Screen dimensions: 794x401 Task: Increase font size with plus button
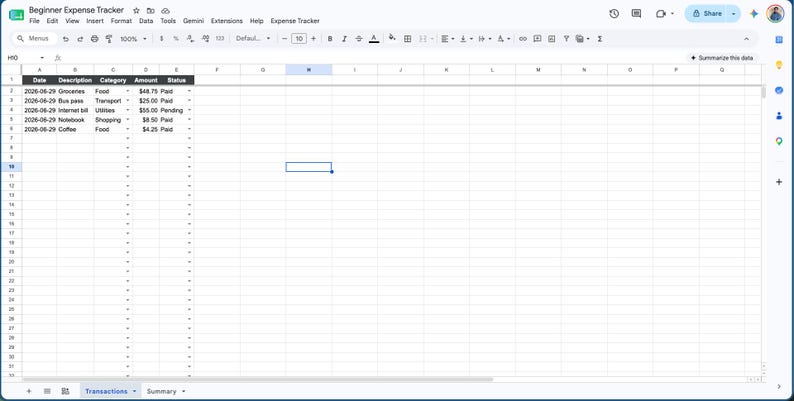point(313,38)
